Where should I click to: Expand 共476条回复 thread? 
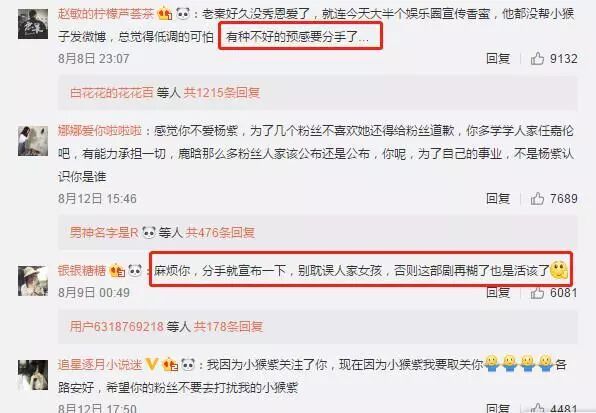[220, 232]
